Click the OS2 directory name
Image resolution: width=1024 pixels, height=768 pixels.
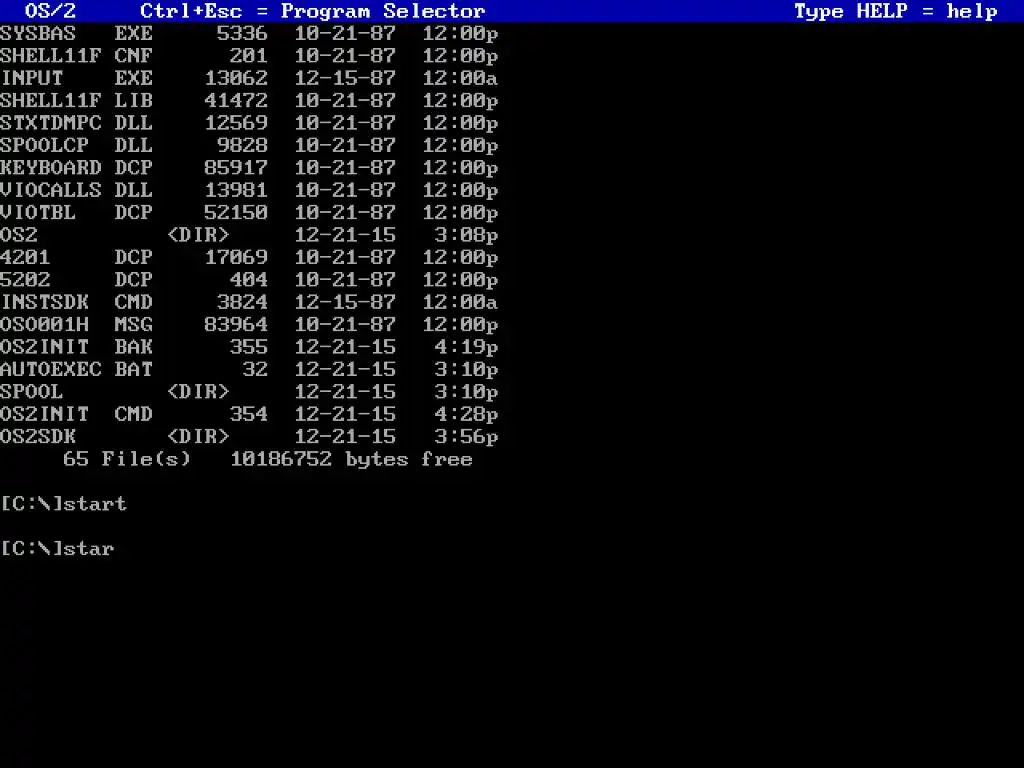pyautogui.click(x=19, y=235)
